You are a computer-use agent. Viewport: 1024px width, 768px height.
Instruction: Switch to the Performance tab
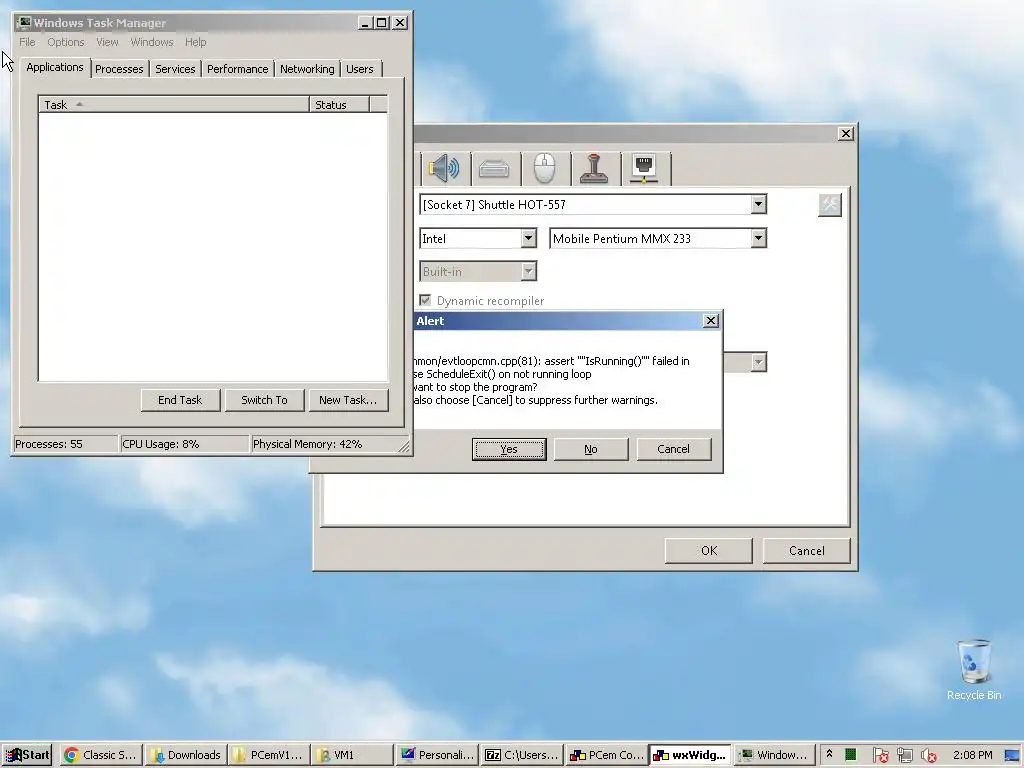point(237,69)
